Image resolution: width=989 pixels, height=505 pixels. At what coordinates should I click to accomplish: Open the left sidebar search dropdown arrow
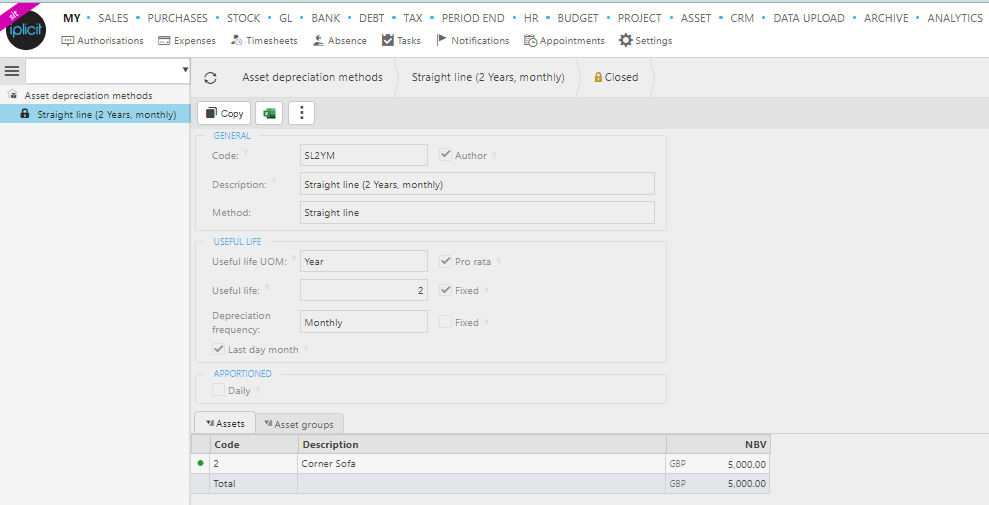(185, 70)
